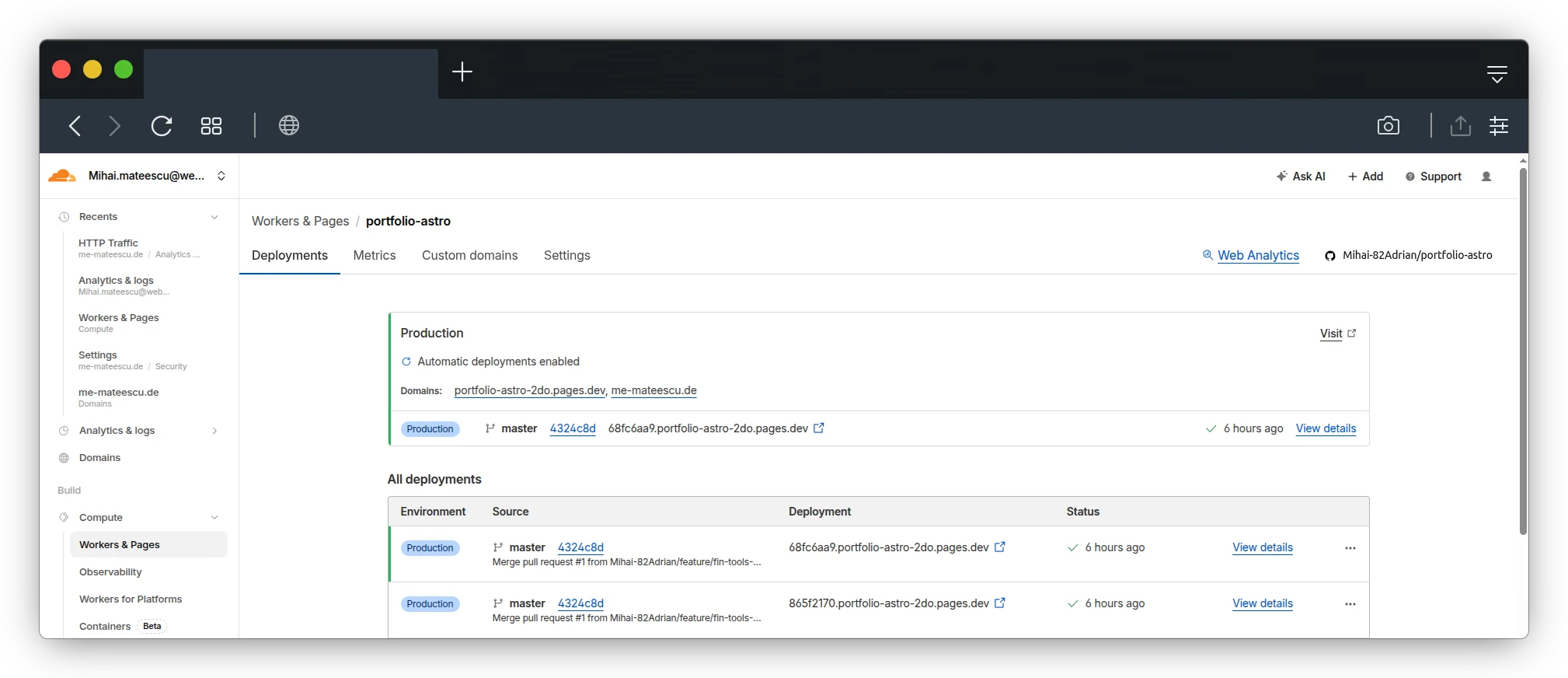Click the Domains globe icon in sidebar

coord(64,458)
